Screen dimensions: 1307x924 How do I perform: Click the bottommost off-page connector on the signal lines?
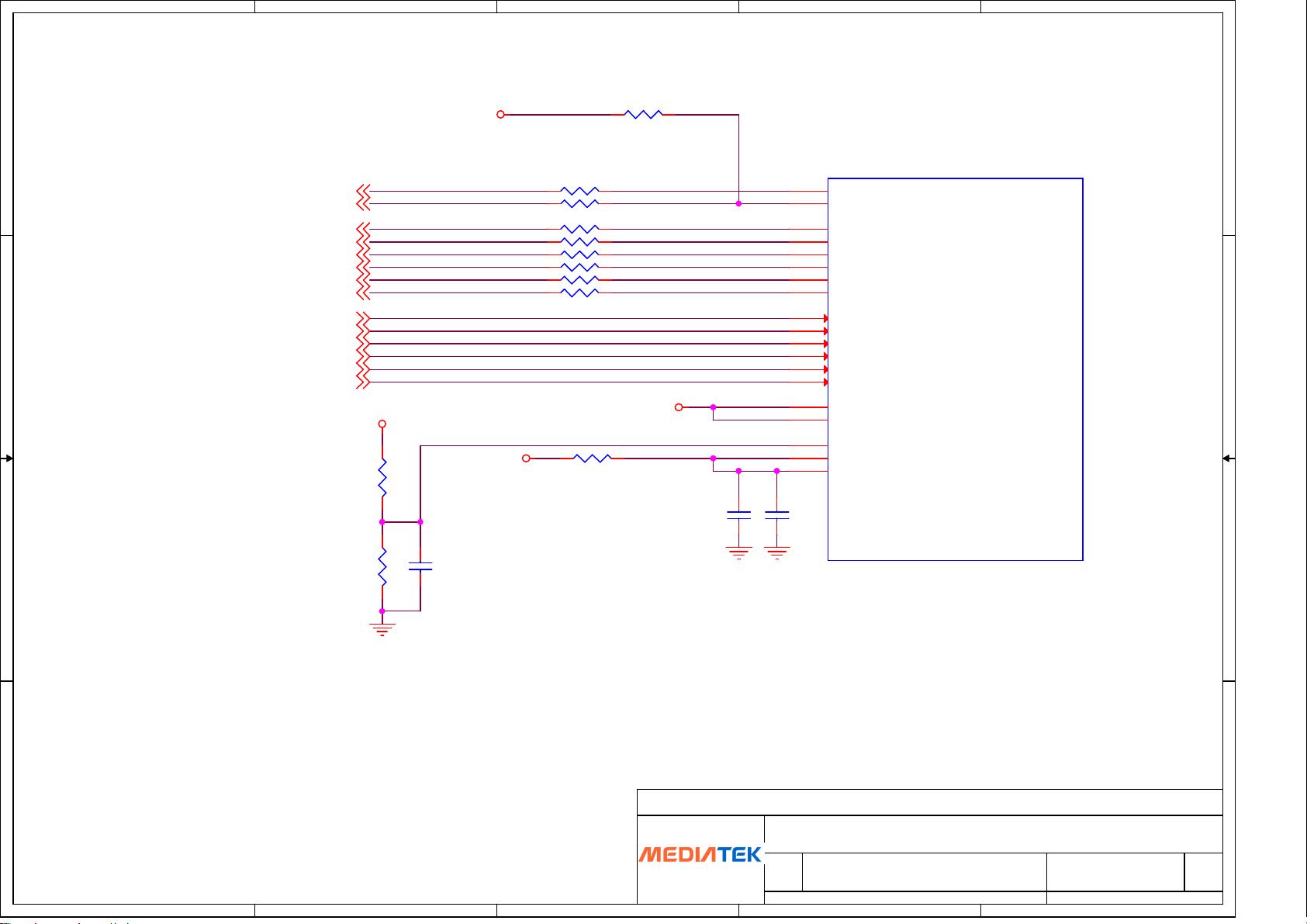coord(363,382)
